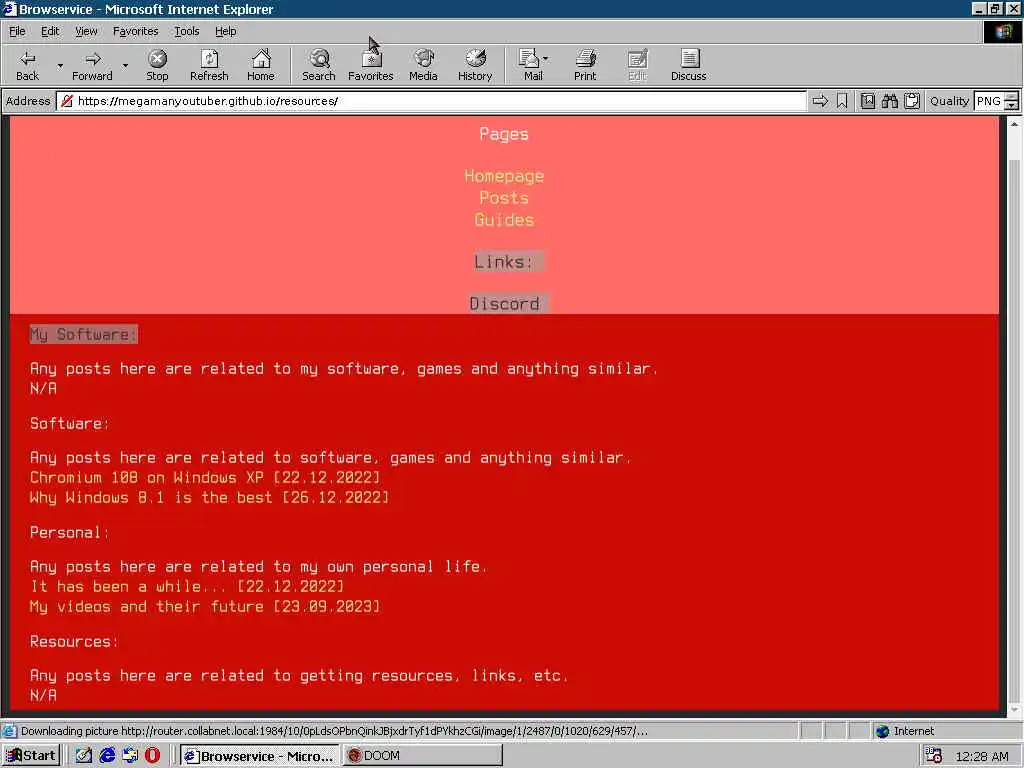Click the 'Software:' heading text
Image resolution: width=1024 pixels, height=768 pixels.
(69, 423)
